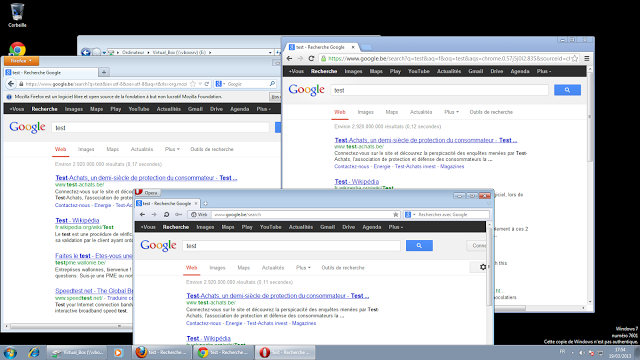Click magnifier in Firefox search box
640x360 pixels.
pyautogui.click(x=272, y=84)
